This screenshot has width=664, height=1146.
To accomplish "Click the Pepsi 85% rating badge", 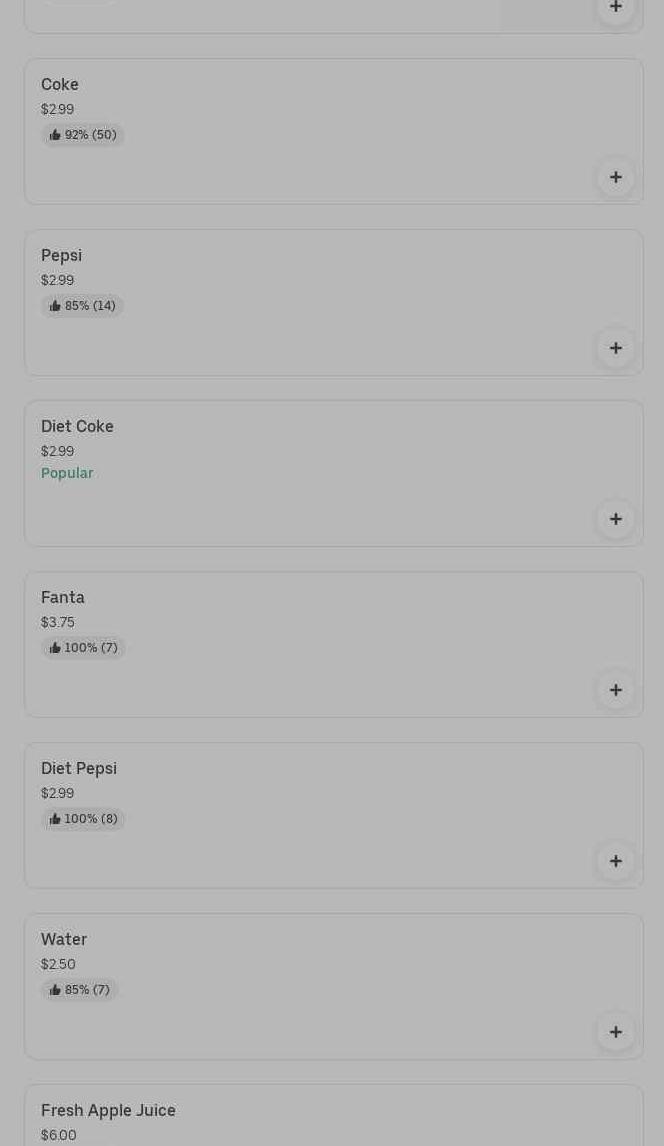I will (82, 306).
